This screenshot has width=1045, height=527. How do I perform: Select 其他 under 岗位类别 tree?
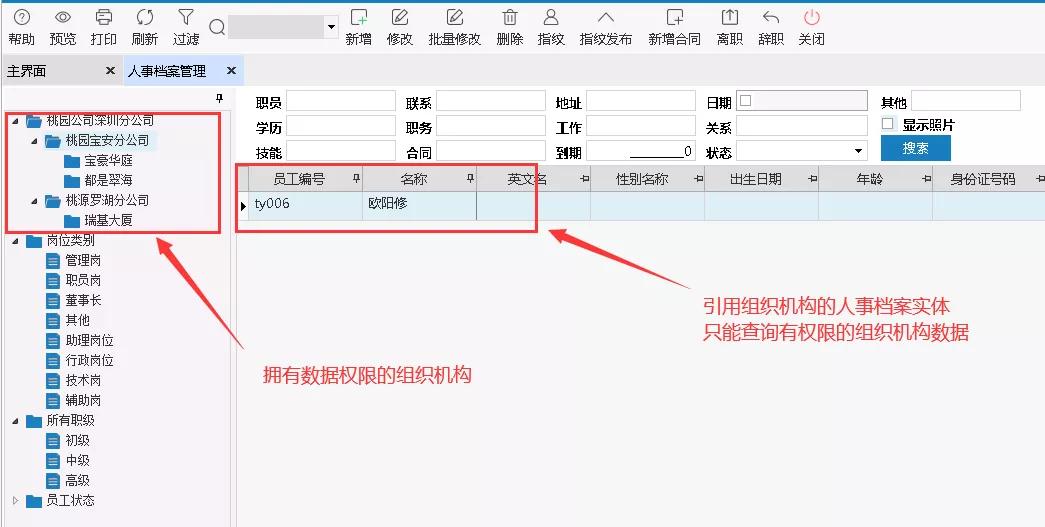click(x=77, y=320)
